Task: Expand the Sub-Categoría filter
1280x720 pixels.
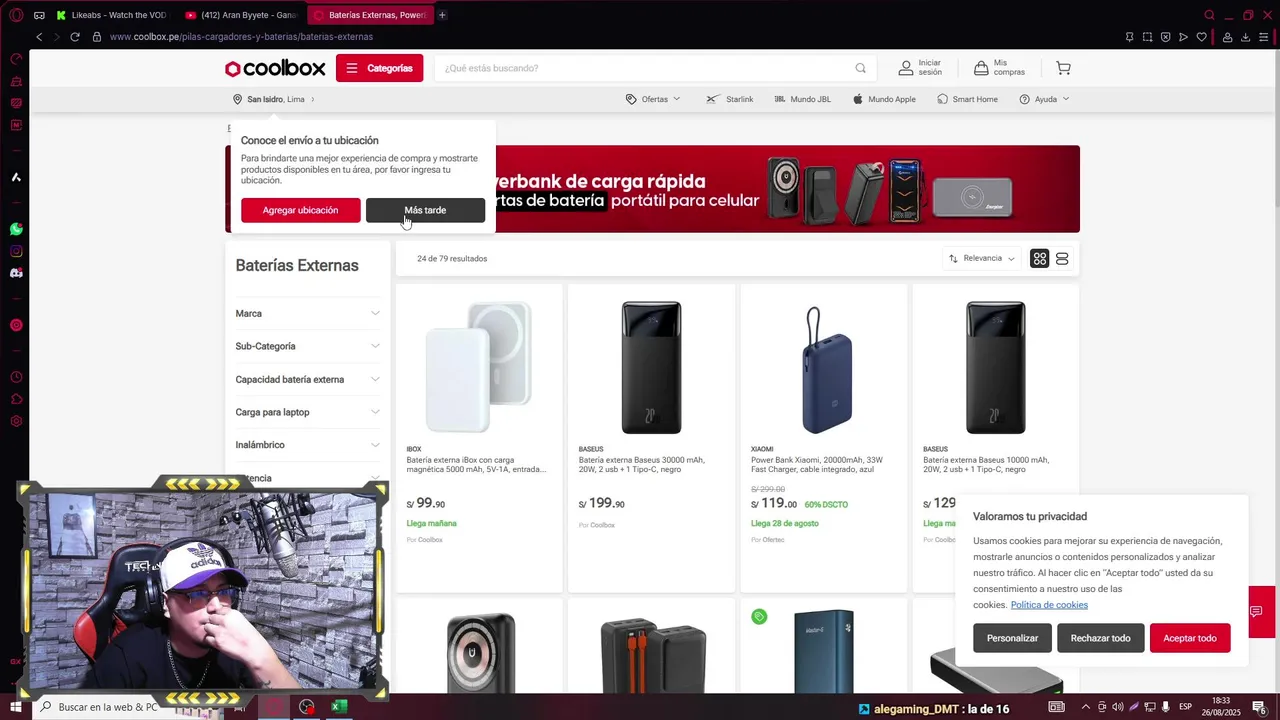Action: 307,346
